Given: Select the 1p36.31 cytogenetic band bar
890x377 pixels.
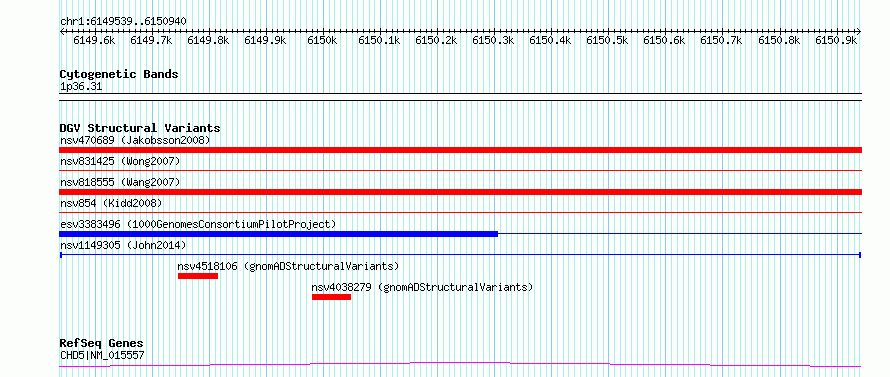Looking at the screenshot, I should point(460,97).
